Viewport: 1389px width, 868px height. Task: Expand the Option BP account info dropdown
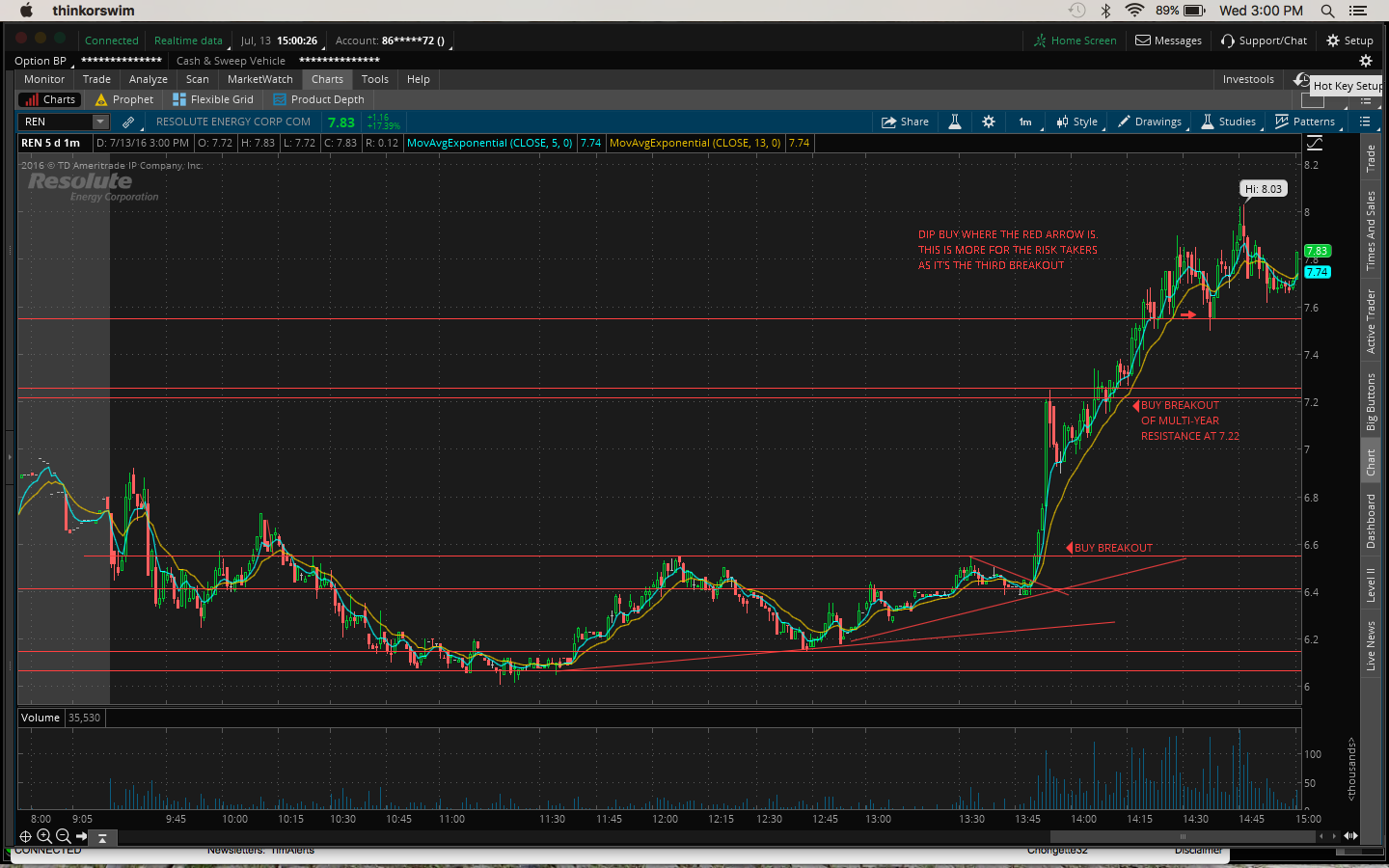tap(41, 61)
